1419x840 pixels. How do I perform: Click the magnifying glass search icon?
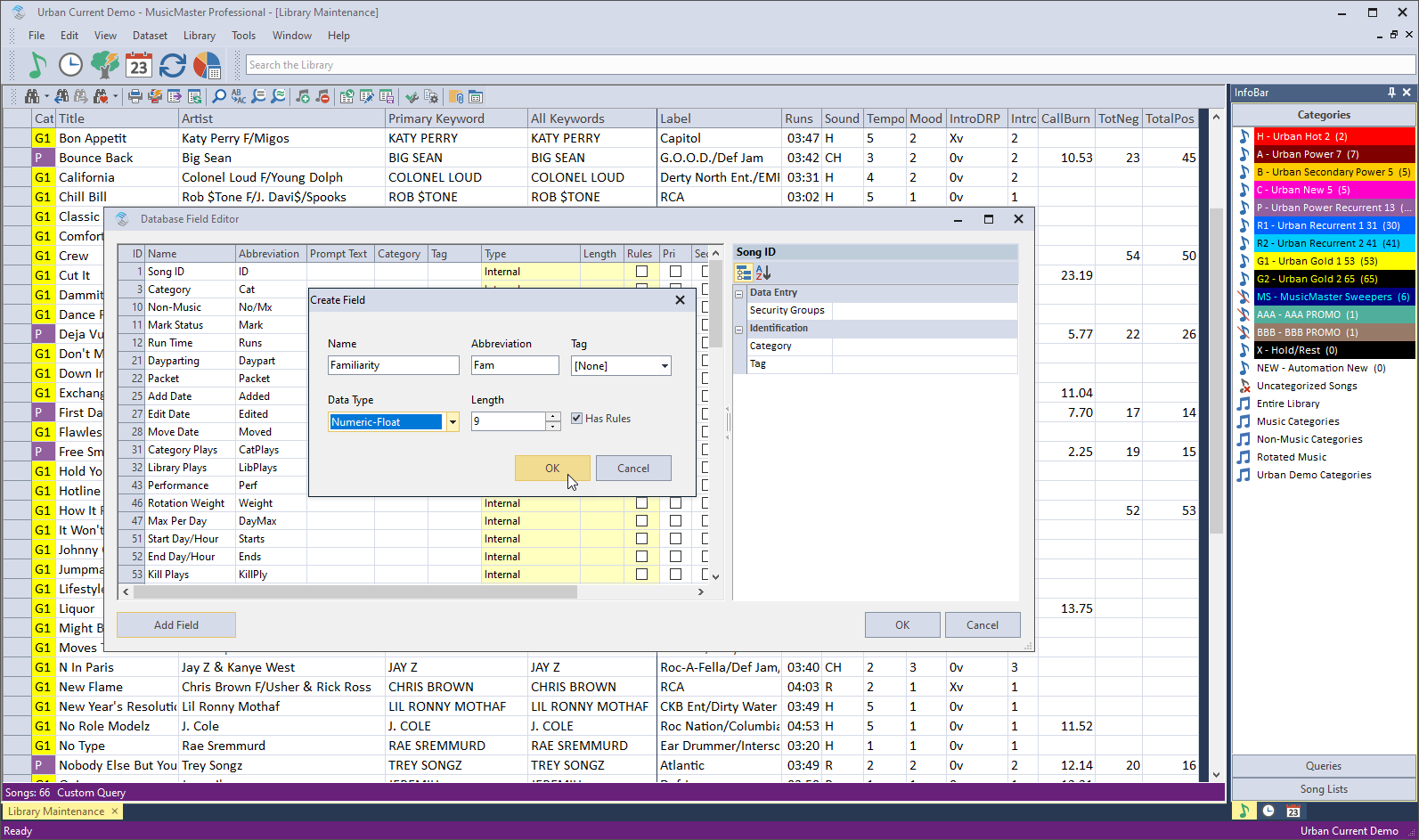(219, 96)
